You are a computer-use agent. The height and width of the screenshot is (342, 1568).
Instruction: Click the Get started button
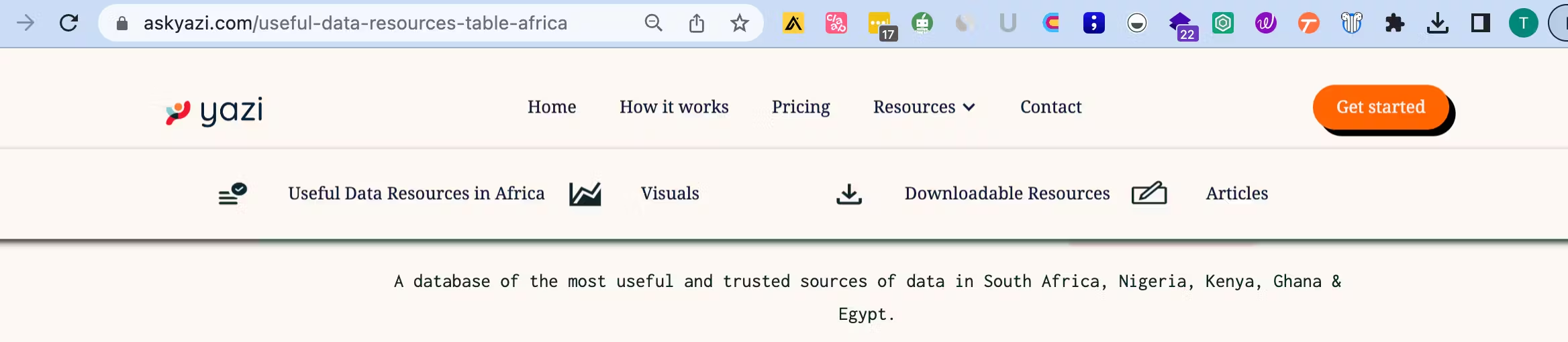pyautogui.click(x=1380, y=107)
